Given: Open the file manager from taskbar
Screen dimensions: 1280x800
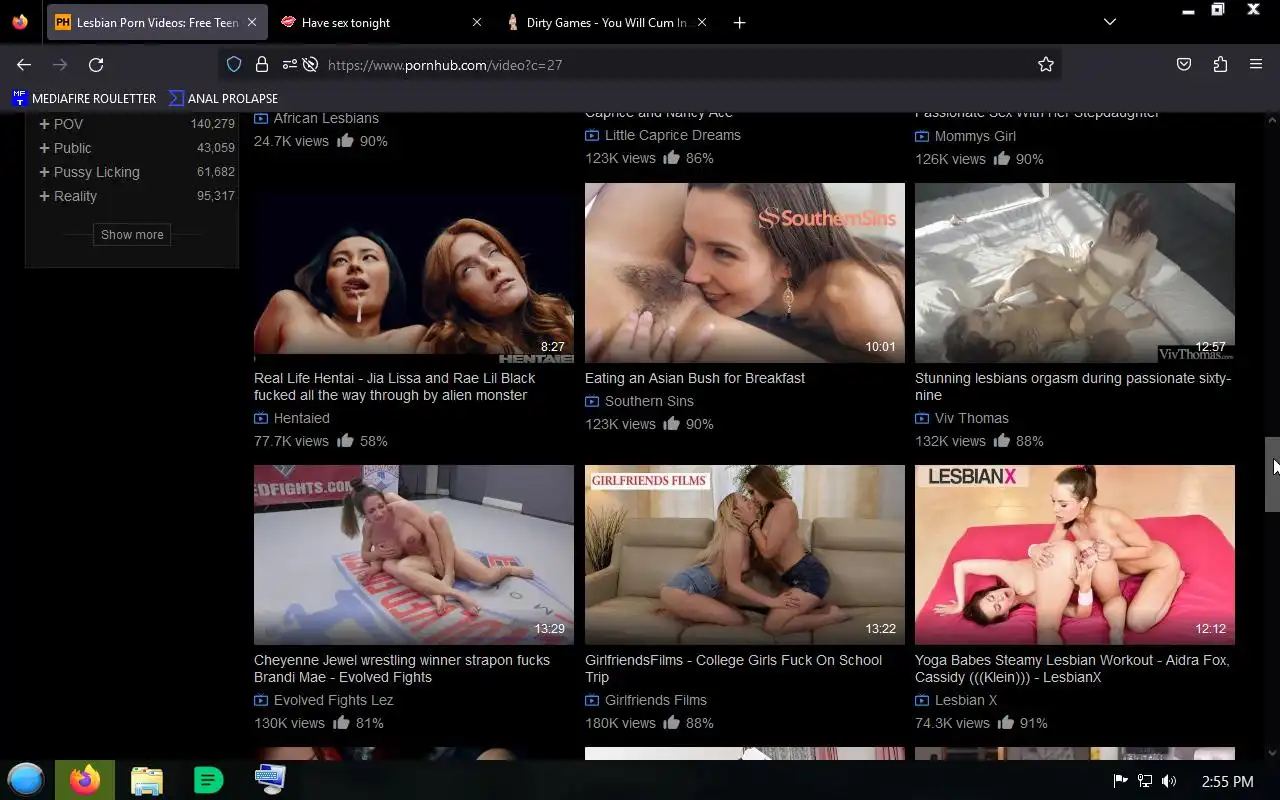Looking at the screenshot, I should tap(147, 780).
